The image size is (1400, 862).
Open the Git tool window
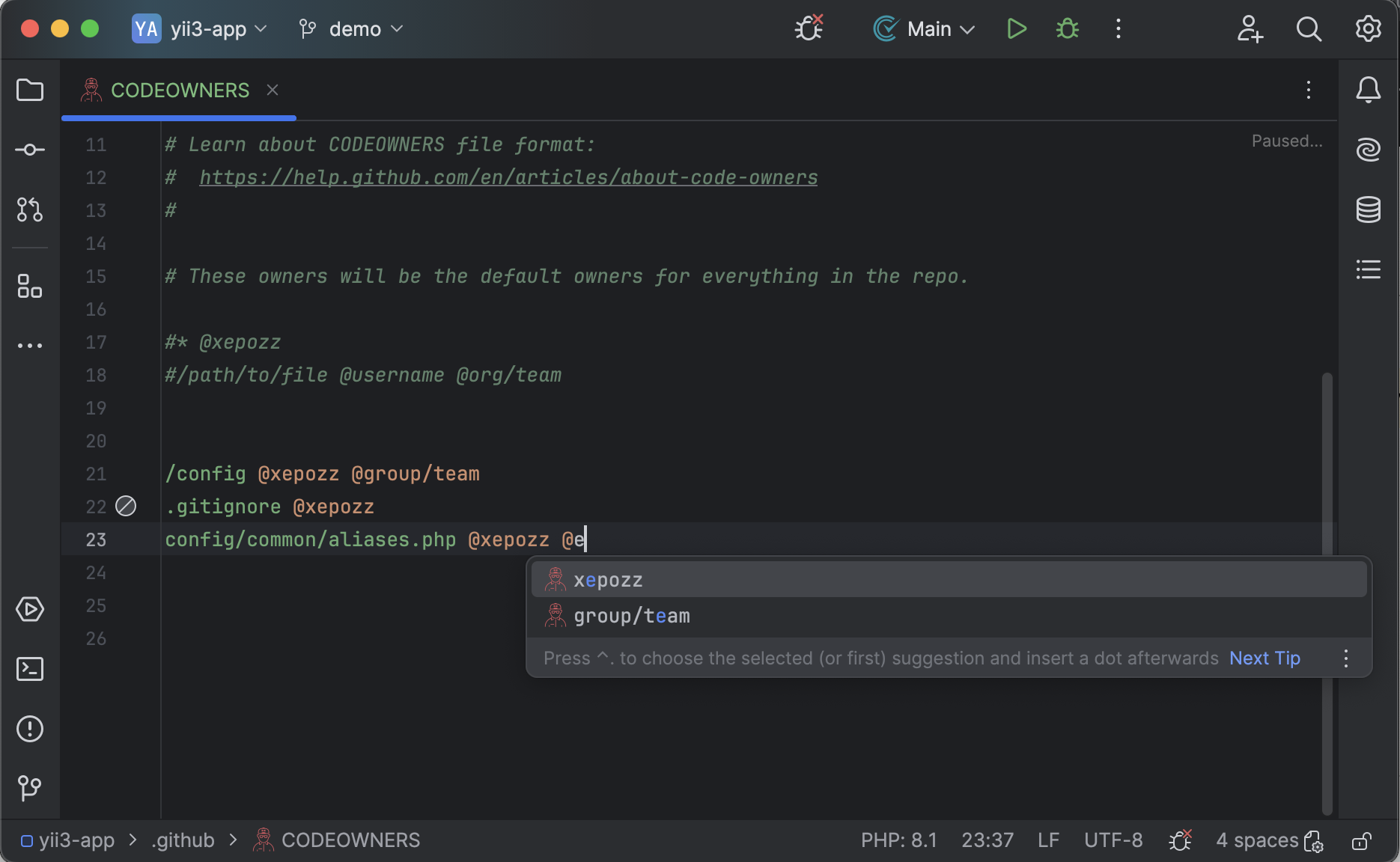coord(30,787)
